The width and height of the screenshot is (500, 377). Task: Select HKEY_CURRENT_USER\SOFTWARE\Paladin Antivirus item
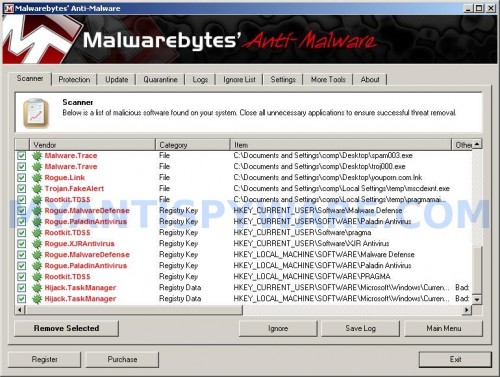(322, 222)
